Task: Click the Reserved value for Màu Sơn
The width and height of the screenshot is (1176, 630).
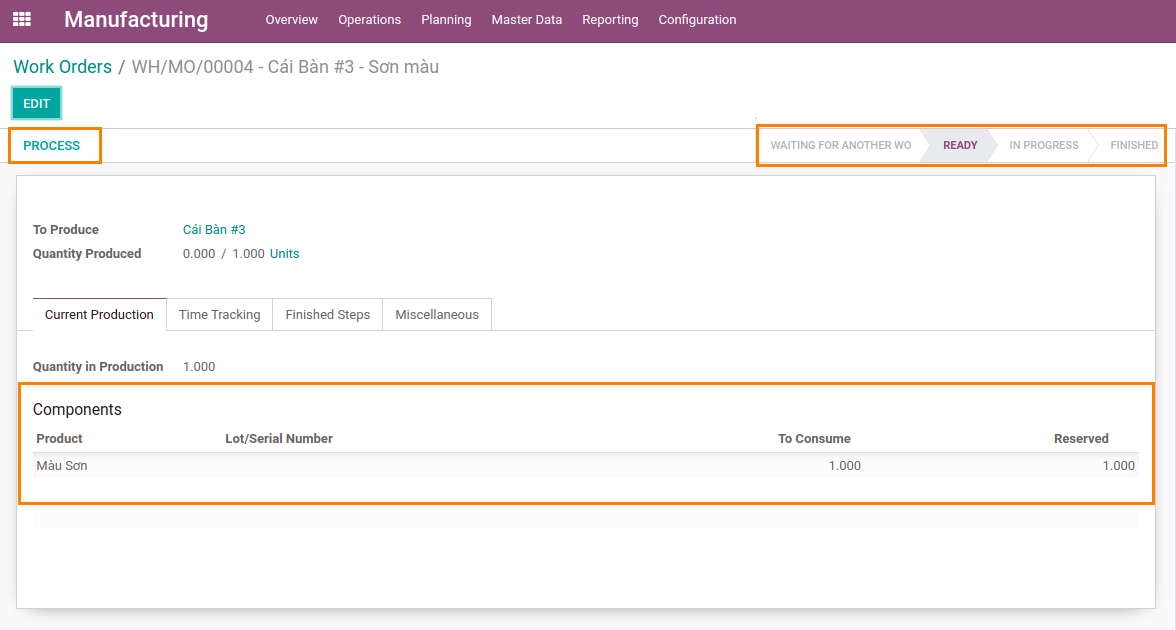Action: [x=1118, y=466]
